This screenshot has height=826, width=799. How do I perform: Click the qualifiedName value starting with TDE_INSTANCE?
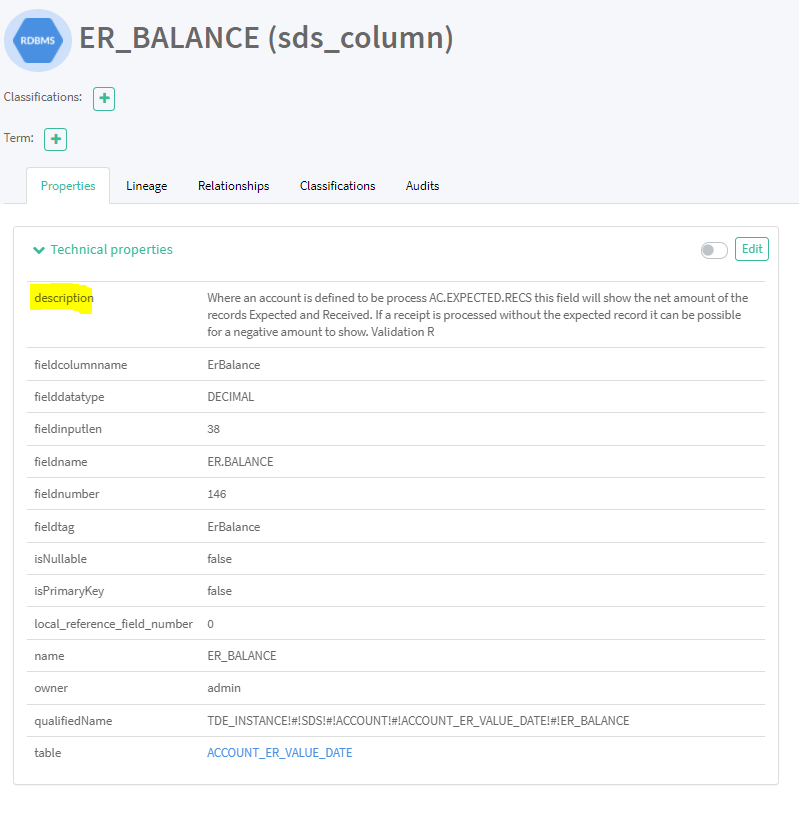tap(418, 720)
